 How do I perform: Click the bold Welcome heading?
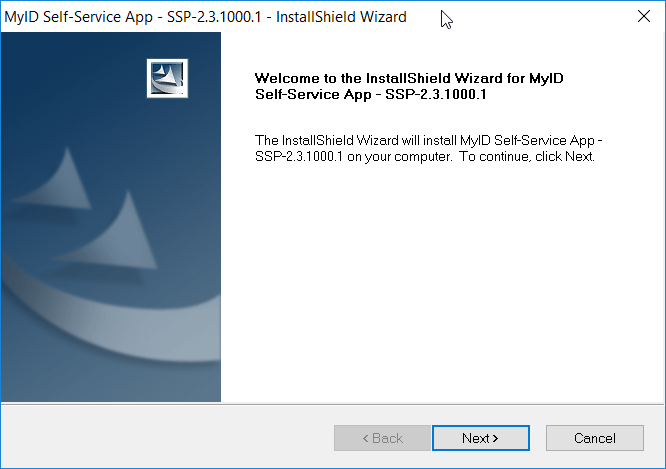click(x=409, y=86)
